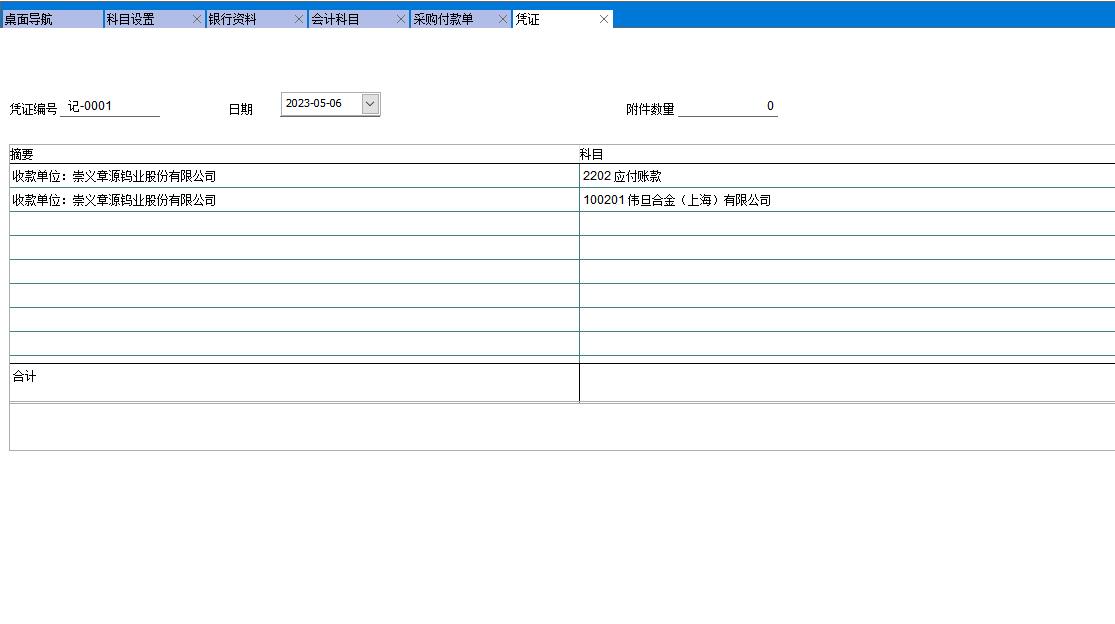Close the 会计科目 tab
This screenshot has width=1115, height=624.
(x=401, y=19)
